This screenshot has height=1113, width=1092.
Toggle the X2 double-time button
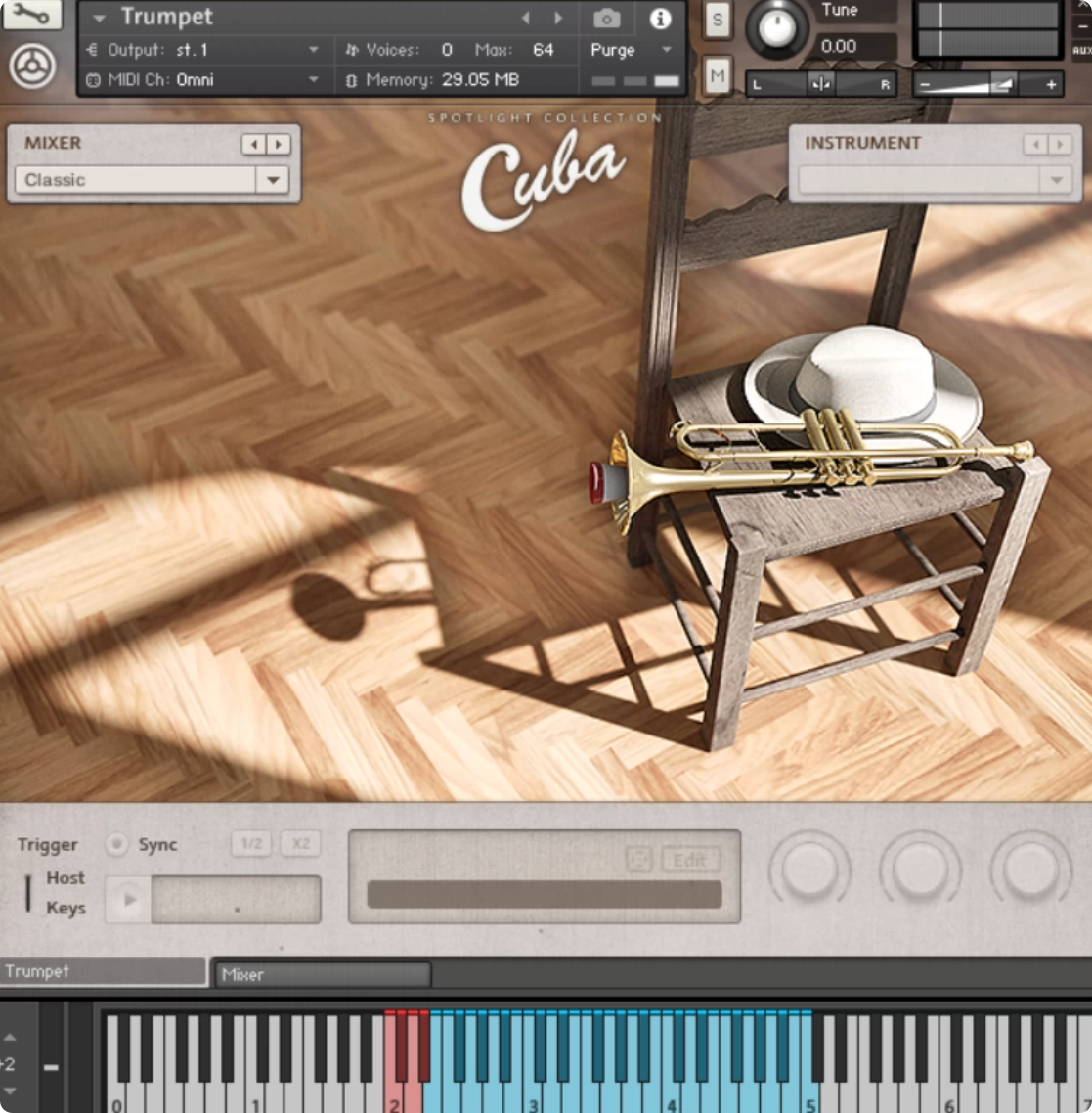coord(301,843)
